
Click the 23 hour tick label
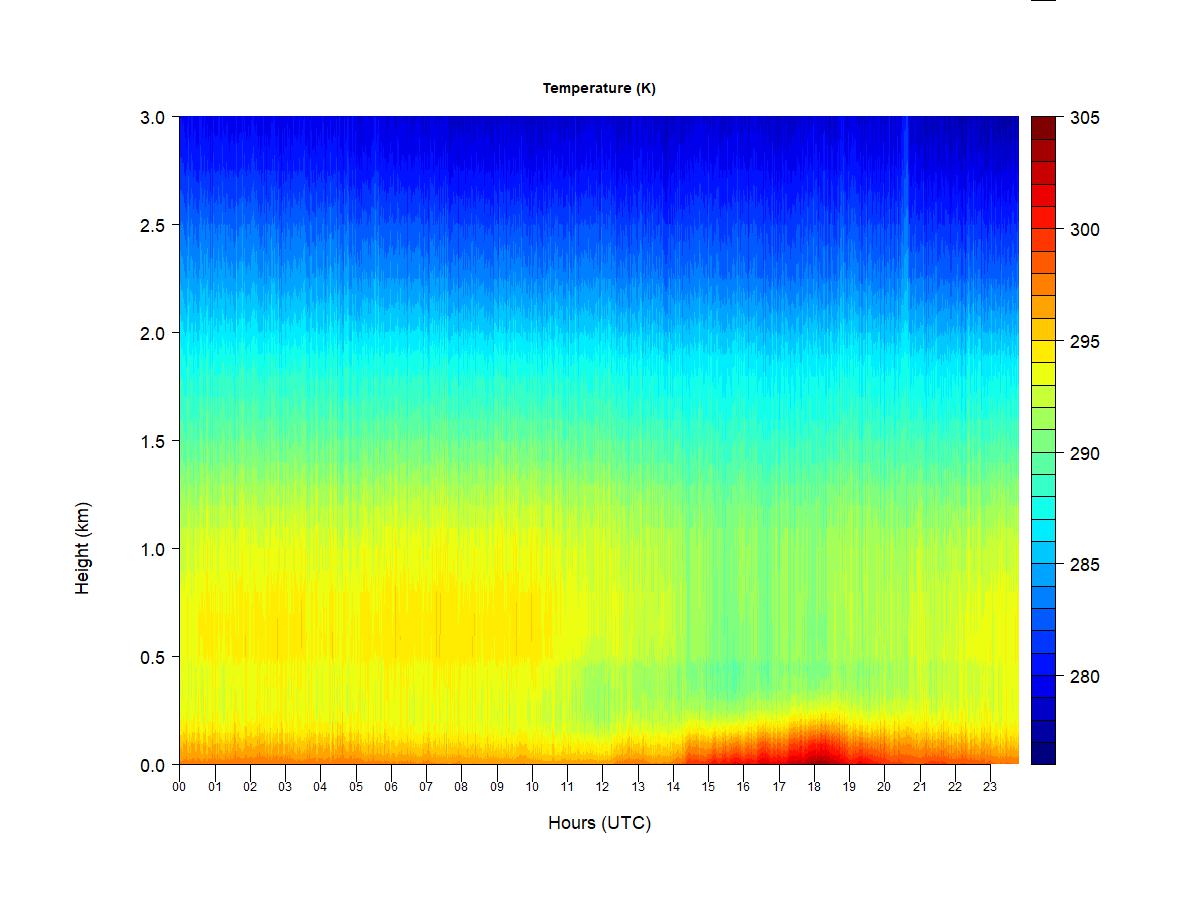tap(990, 787)
